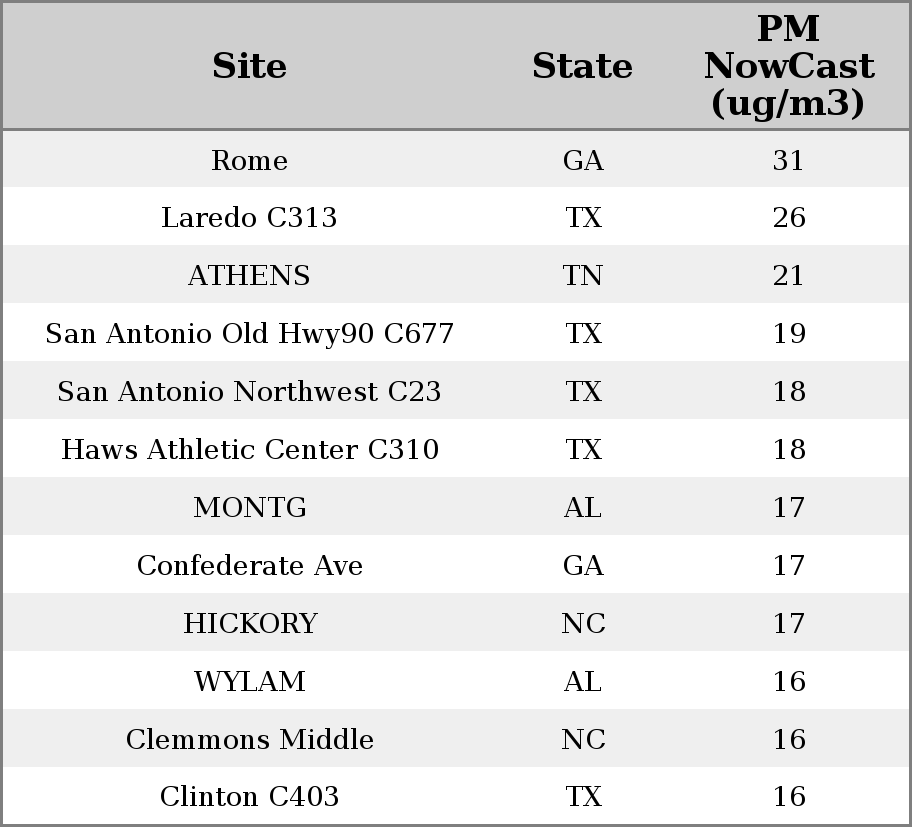This screenshot has height=827, width=912.
Task: Click TN state cell for ATHENS
Action: pos(582,275)
